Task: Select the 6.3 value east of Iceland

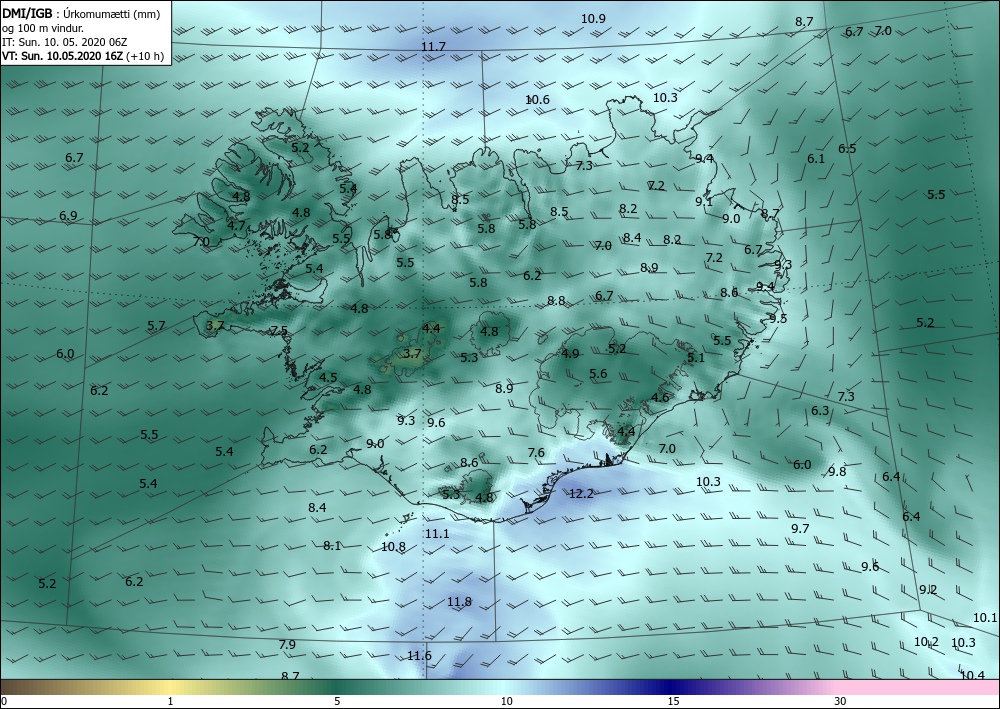Action: [820, 411]
